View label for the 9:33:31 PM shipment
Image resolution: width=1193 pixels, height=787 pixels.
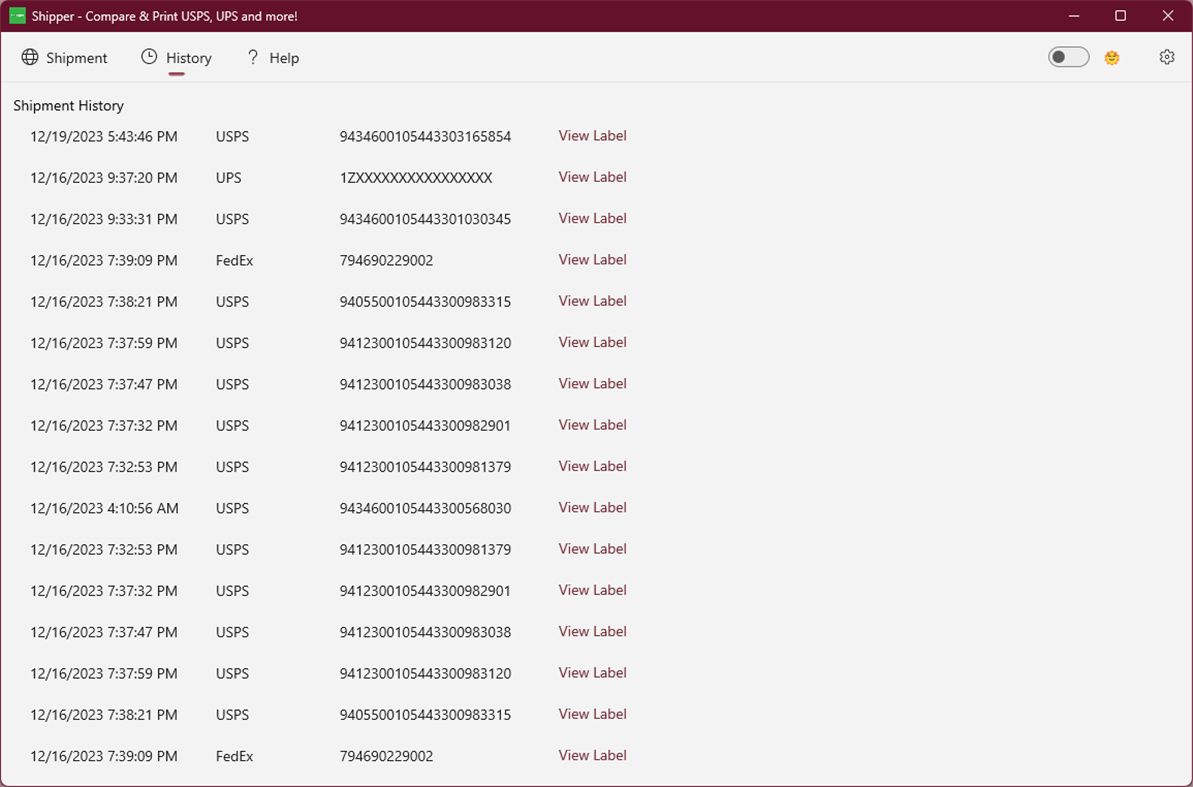click(592, 218)
